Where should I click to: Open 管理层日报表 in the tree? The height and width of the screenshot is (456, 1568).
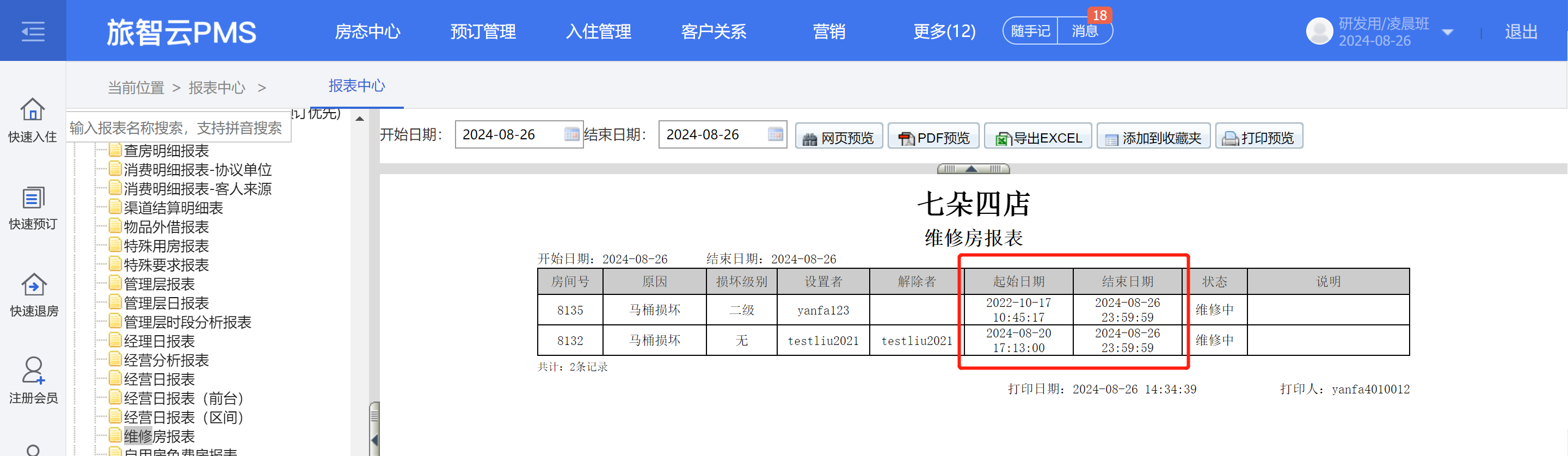[166, 303]
